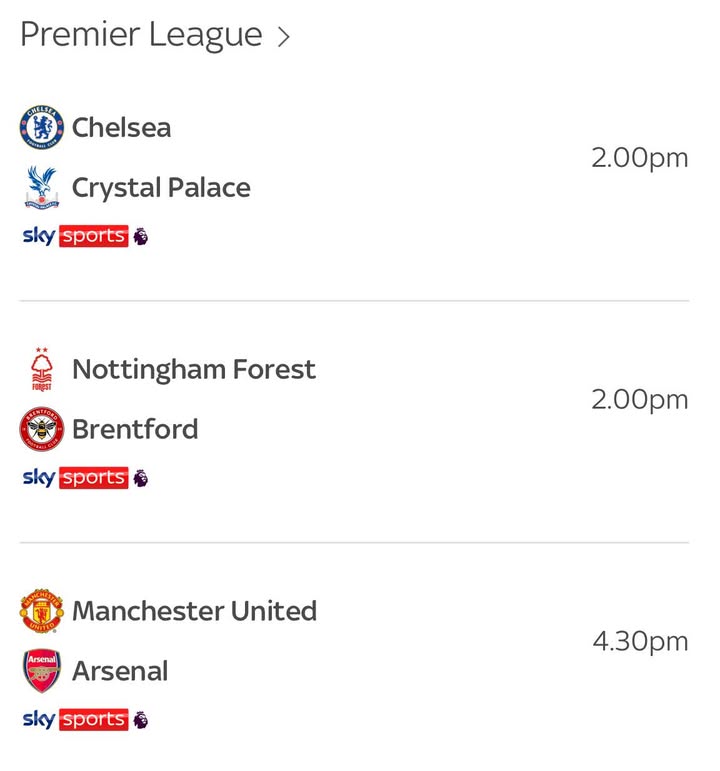Open the Nottingham Forest team name
Image resolution: width=720 pixels, height=771 pixels.
[x=194, y=369]
